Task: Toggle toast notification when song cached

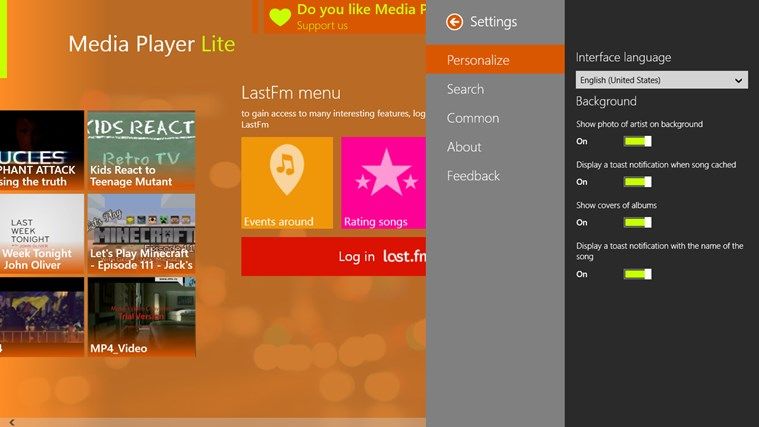Action: click(638, 182)
